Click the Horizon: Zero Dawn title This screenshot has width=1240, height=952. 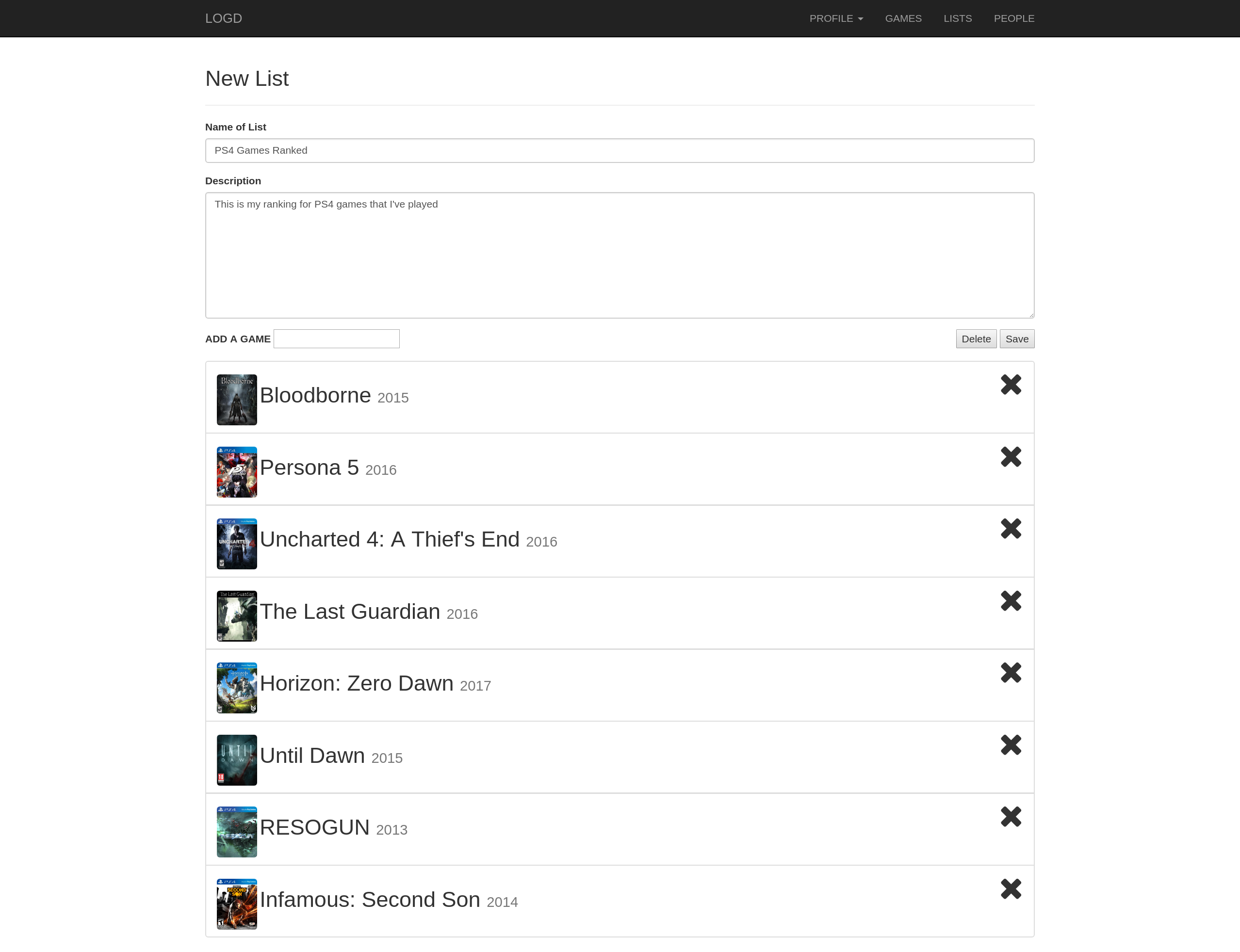[357, 683]
